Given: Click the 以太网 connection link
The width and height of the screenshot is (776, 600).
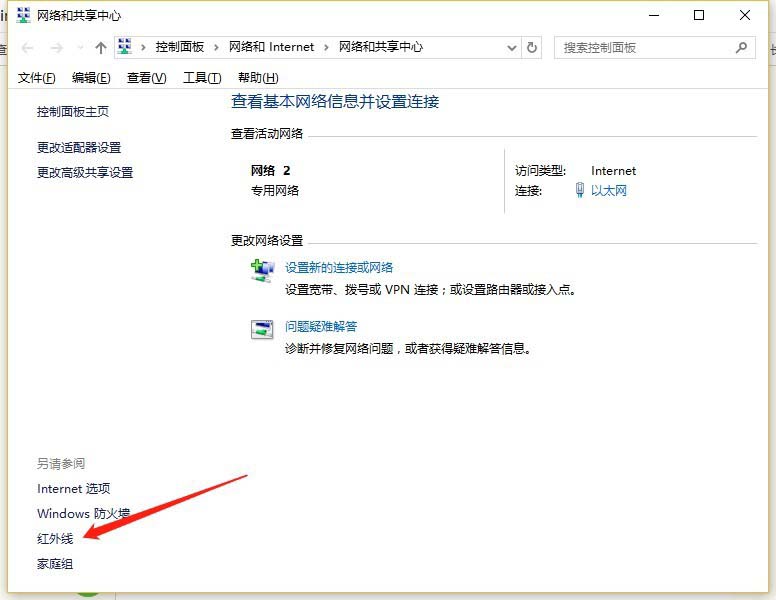Looking at the screenshot, I should coord(609,191).
